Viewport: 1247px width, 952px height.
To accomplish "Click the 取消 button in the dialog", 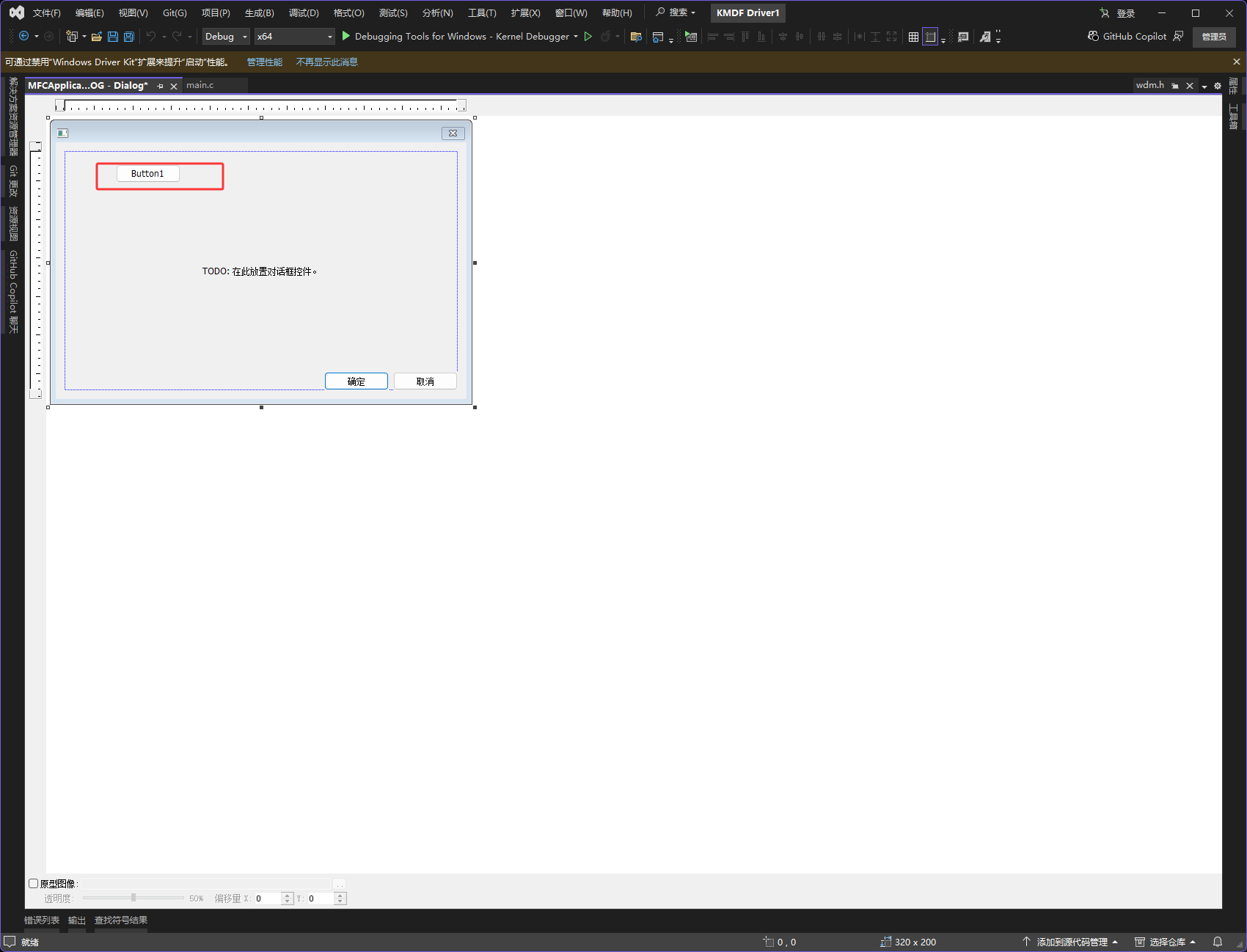I will point(425,381).
